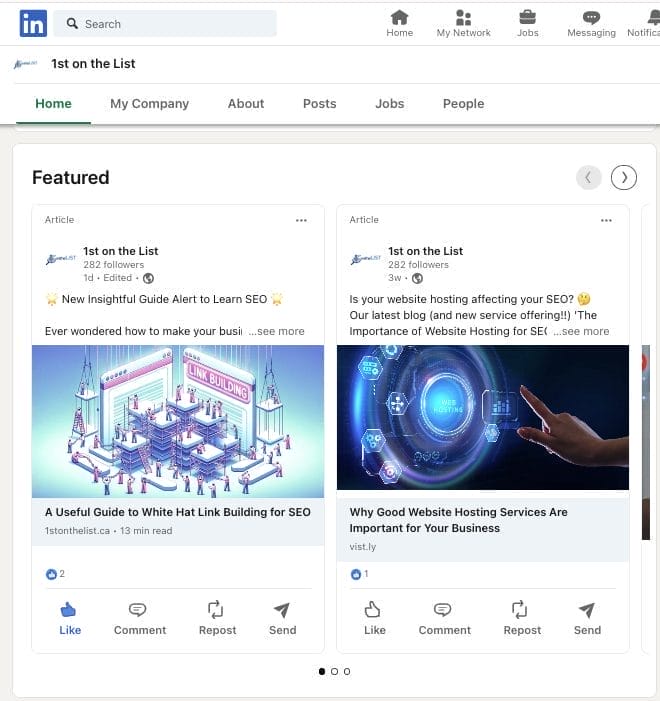Click company logo on Website Hosting post
This screenshot has height=701, width=660.
[366, 259]
